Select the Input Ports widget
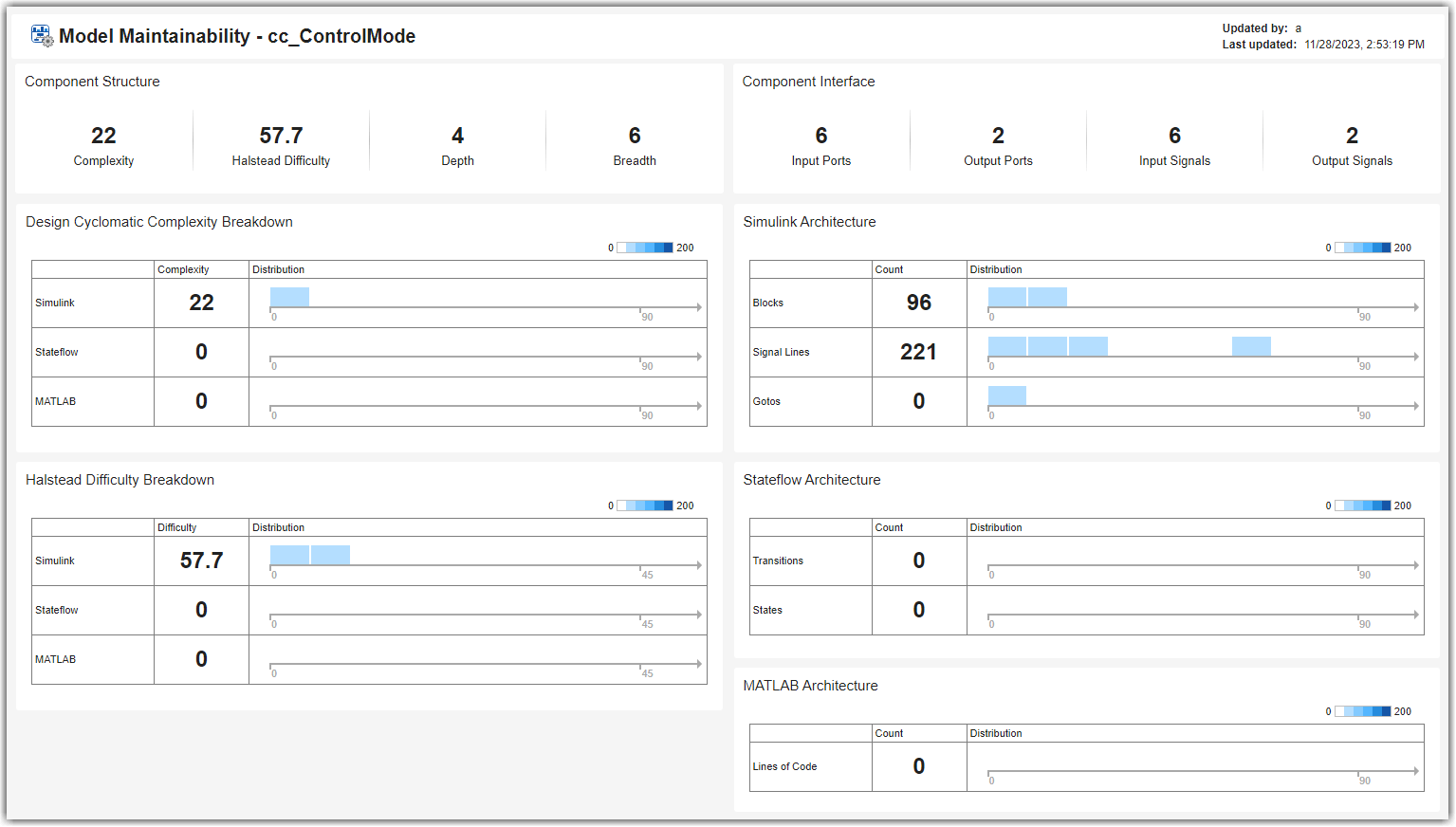This screenshot has height=827, width=1456. (x=820, y=145)
